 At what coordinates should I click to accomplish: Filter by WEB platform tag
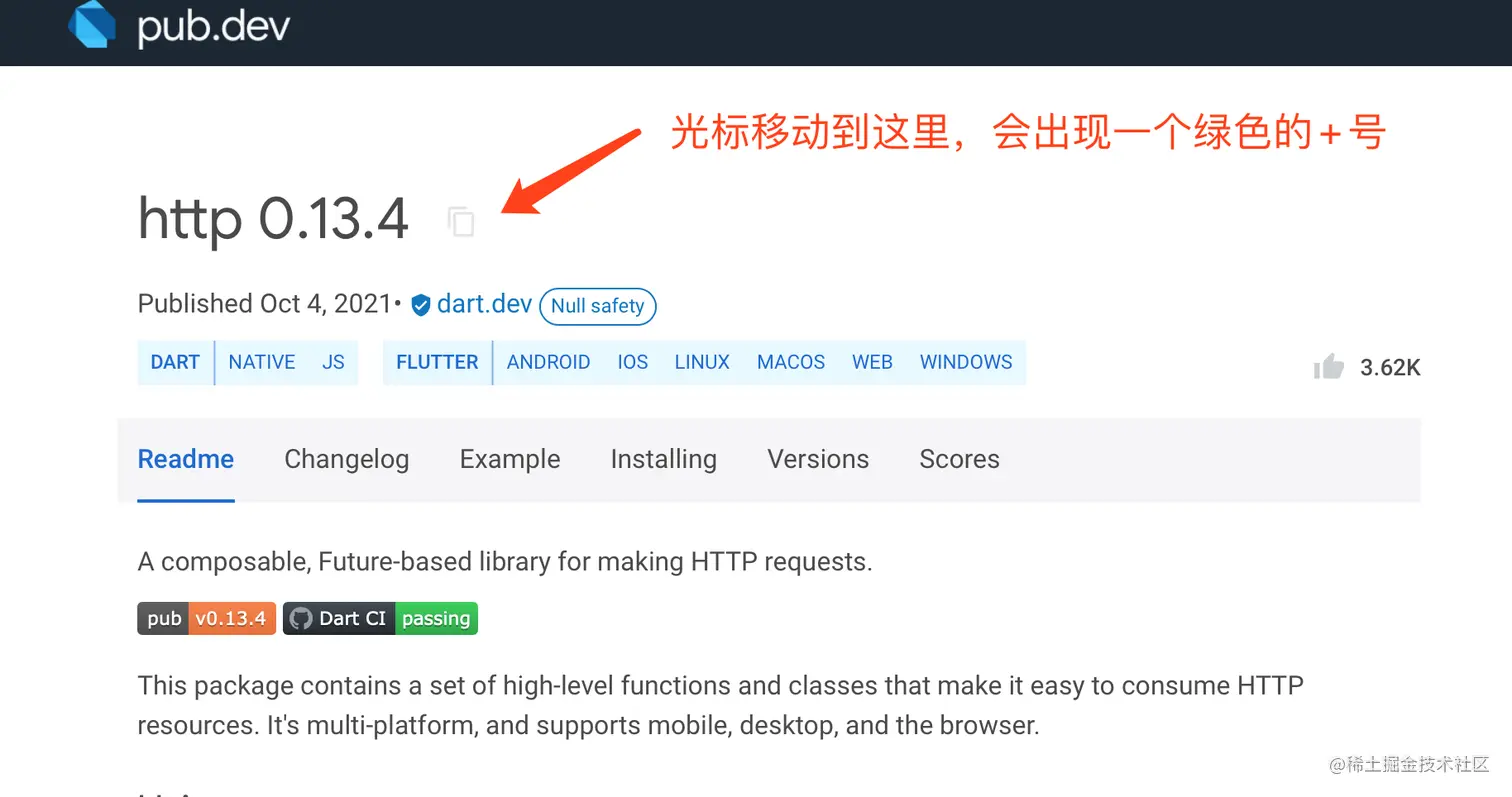pos(872,362)
